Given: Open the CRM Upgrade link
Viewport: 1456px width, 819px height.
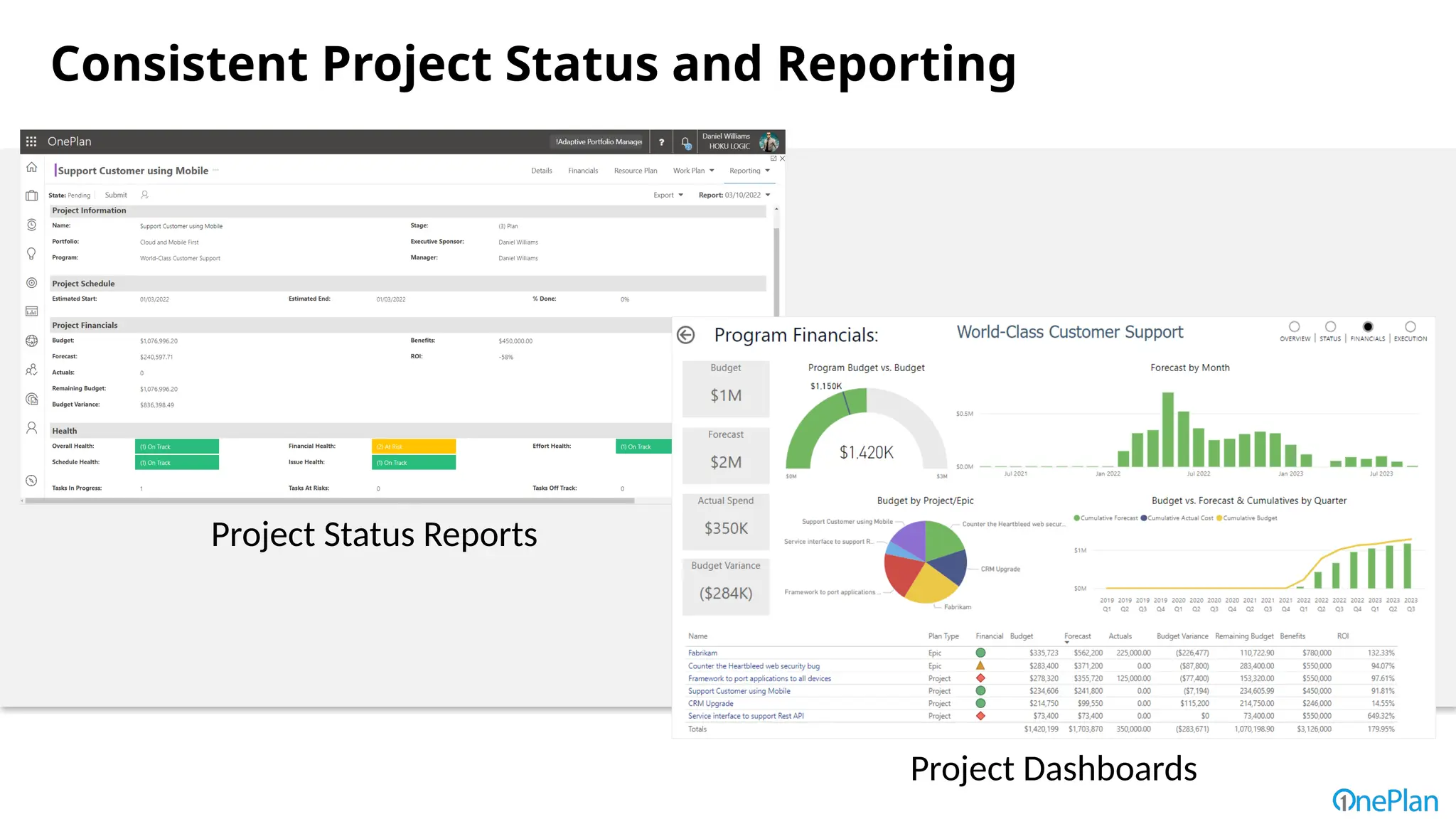Looking at the screenshot, I should tap(710, 703).
